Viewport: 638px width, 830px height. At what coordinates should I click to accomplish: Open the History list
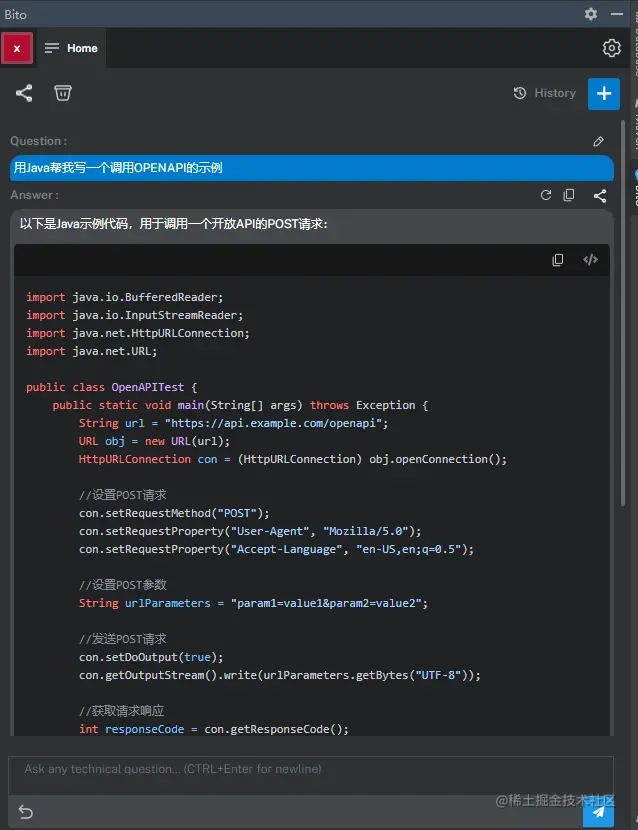(545, 93)
